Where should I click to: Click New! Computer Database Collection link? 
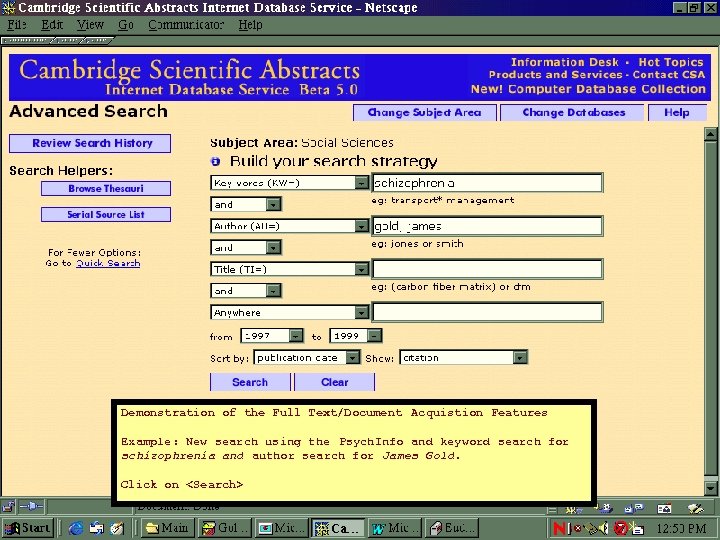coord(588,89)
